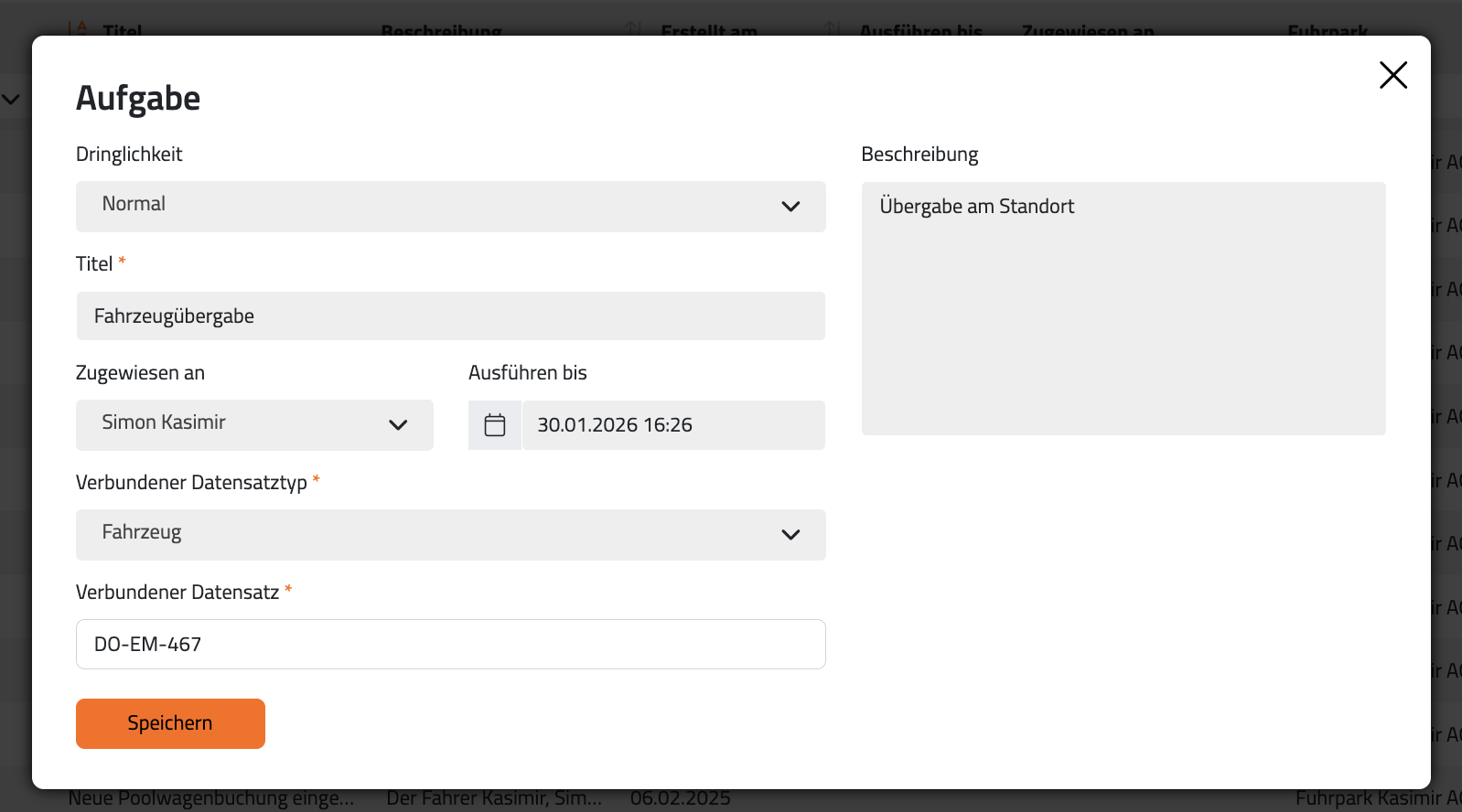The width and height of the screenshot is (1462, 812).
Task: Click the Zugewiesen an column header in table
Action: pos(1087,31)
